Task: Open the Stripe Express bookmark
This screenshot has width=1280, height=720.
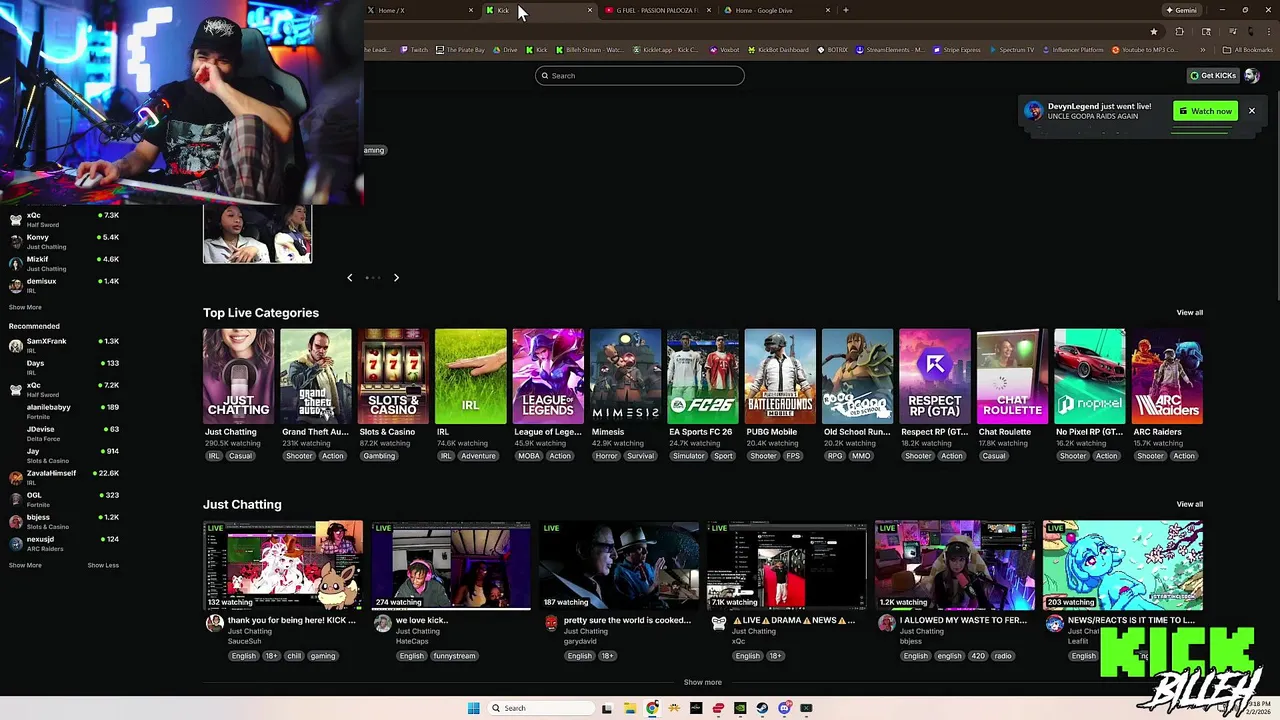Action: (x=956, y=50)
